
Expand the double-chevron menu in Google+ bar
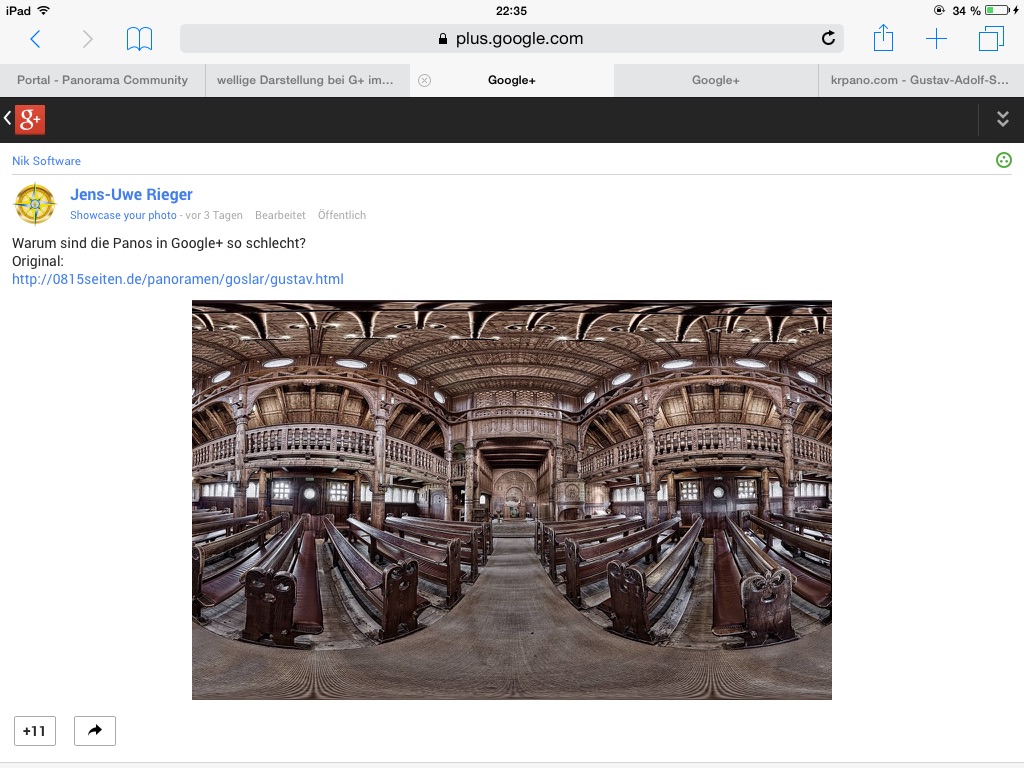[1002, 120]
